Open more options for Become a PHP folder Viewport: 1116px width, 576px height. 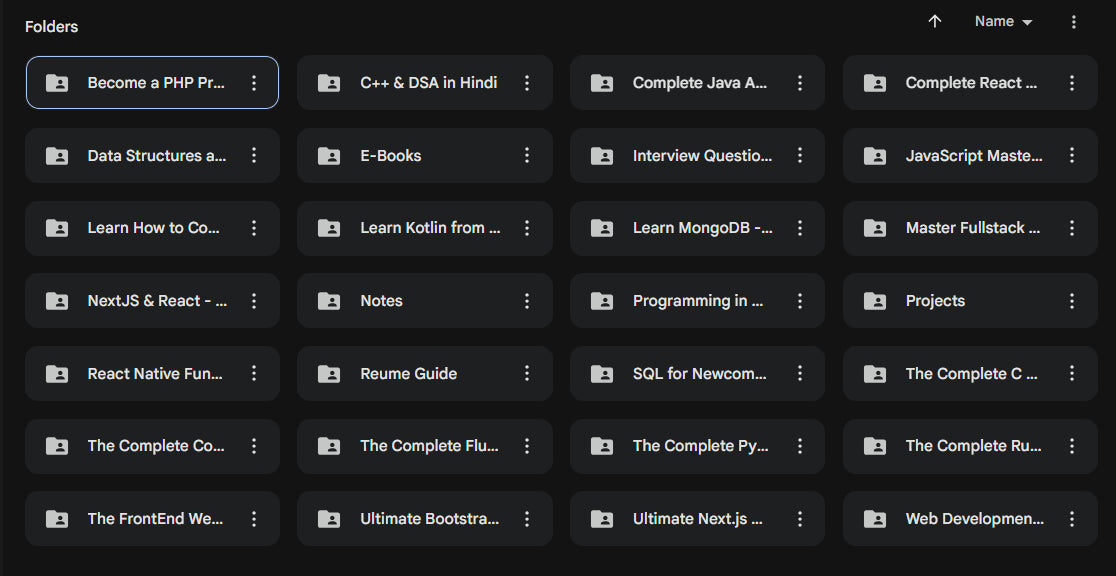point(254,83)
